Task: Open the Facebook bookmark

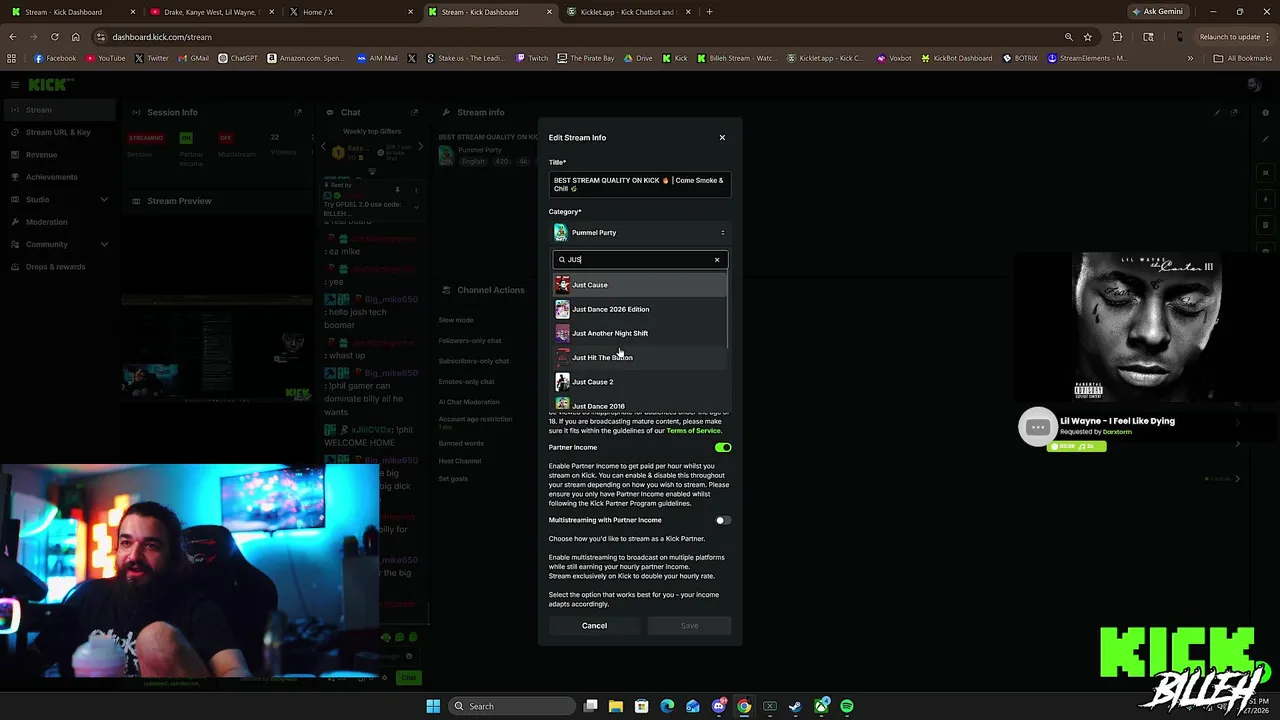Action: pos(55,58)
